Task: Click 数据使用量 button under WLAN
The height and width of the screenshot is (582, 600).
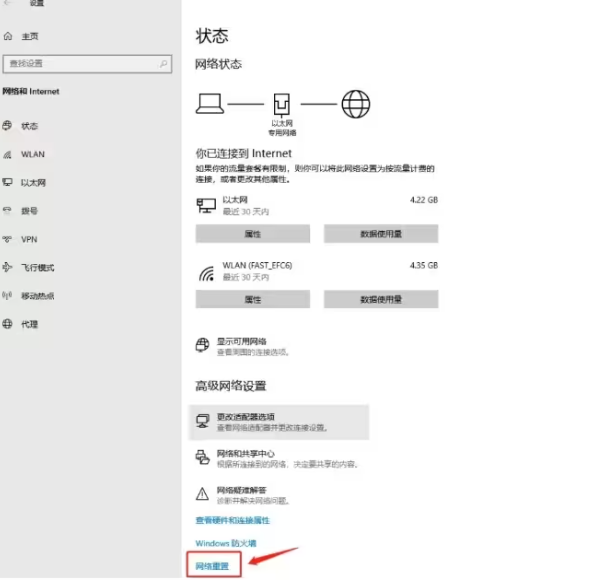Action: click(x=381, y=299)
